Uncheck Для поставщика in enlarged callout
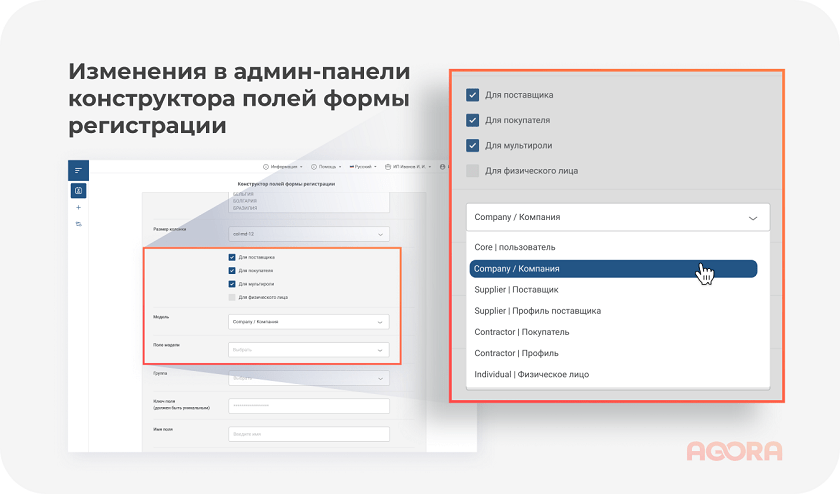The image size is (840, 494). point(472,95)
